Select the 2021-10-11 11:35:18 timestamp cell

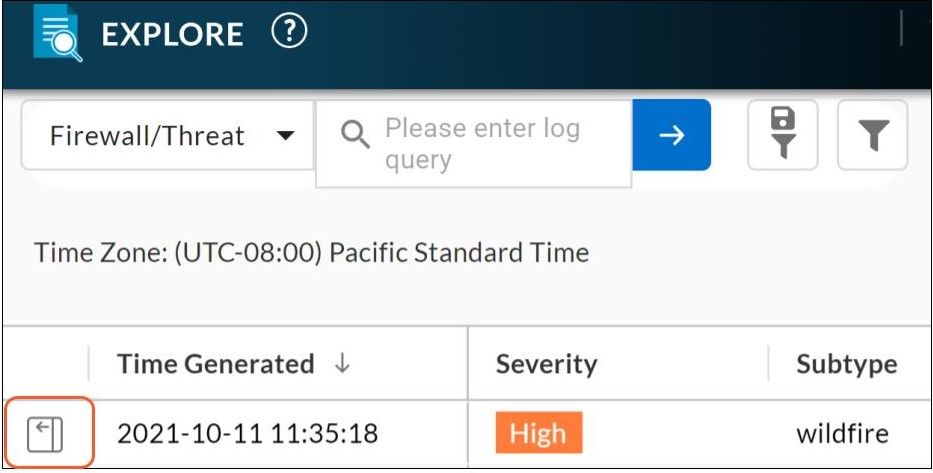pos(247,434)
